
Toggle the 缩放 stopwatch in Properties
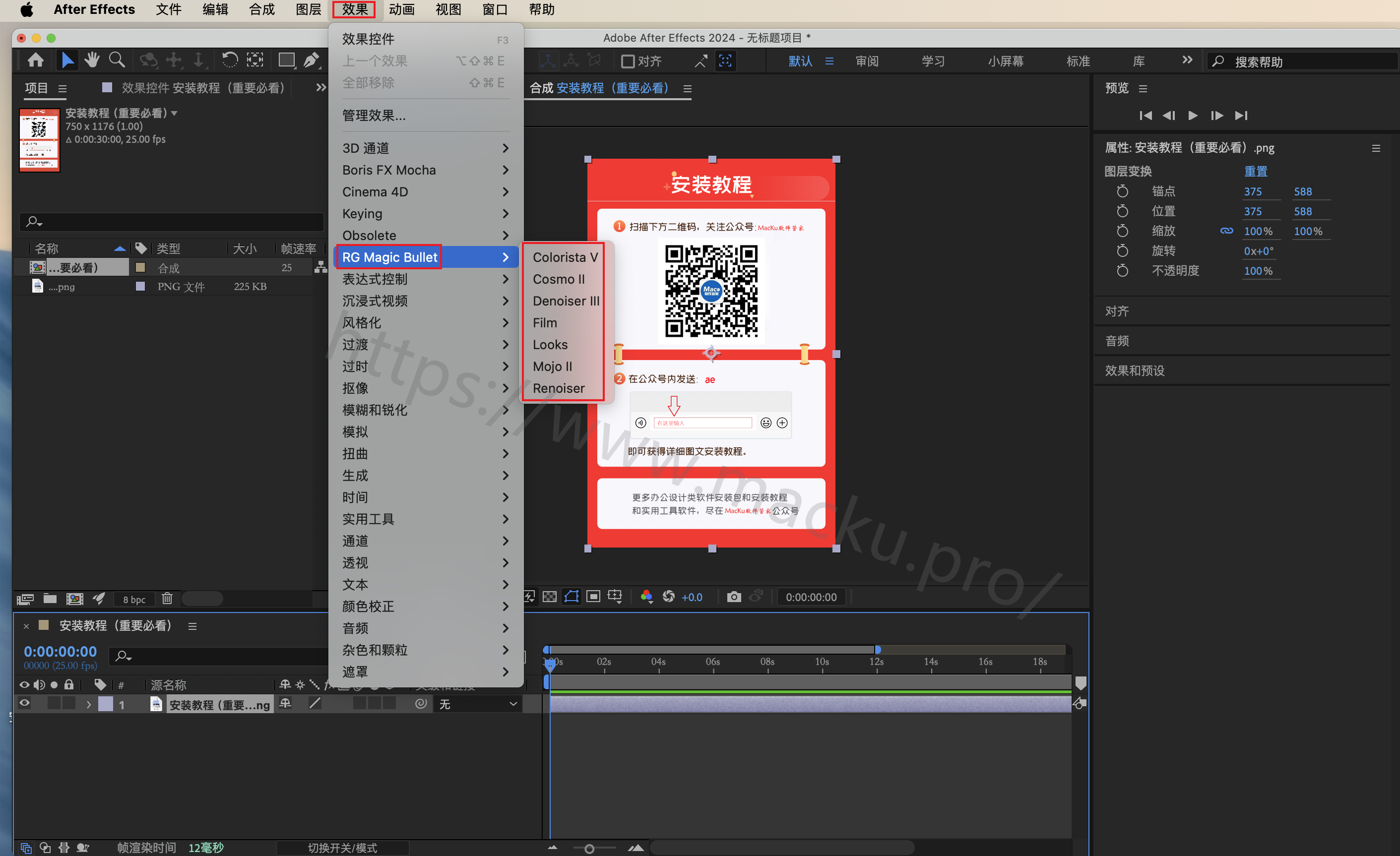pos(1122,231)
